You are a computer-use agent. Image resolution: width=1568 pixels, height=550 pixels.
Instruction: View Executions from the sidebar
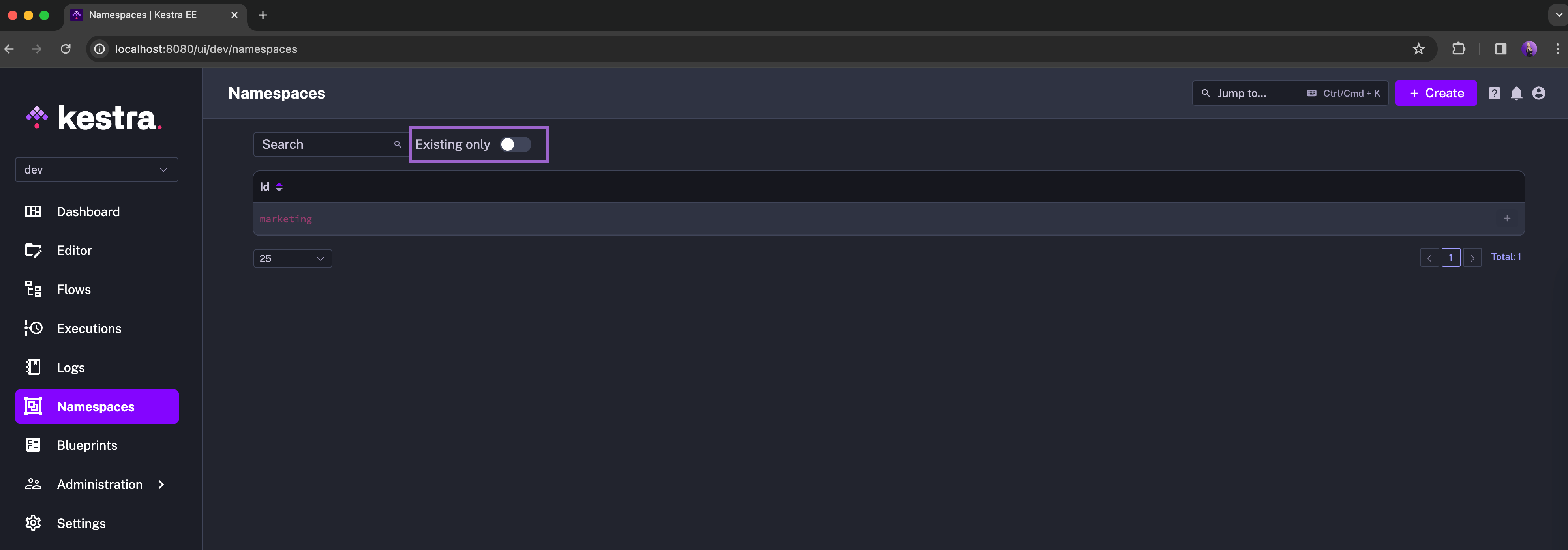point(89,328)
